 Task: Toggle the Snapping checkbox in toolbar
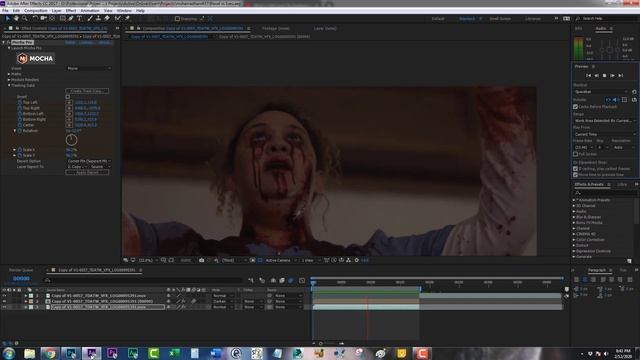pyautogui.click(x=177, y=19)
